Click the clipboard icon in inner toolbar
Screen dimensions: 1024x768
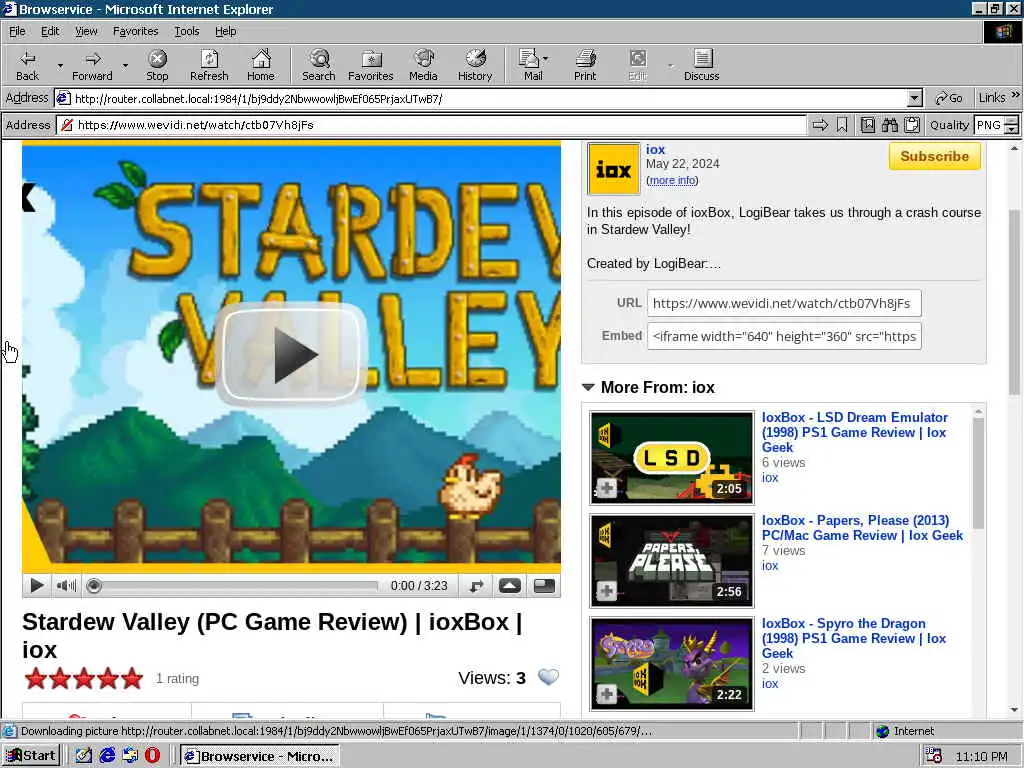click(912, 125)
